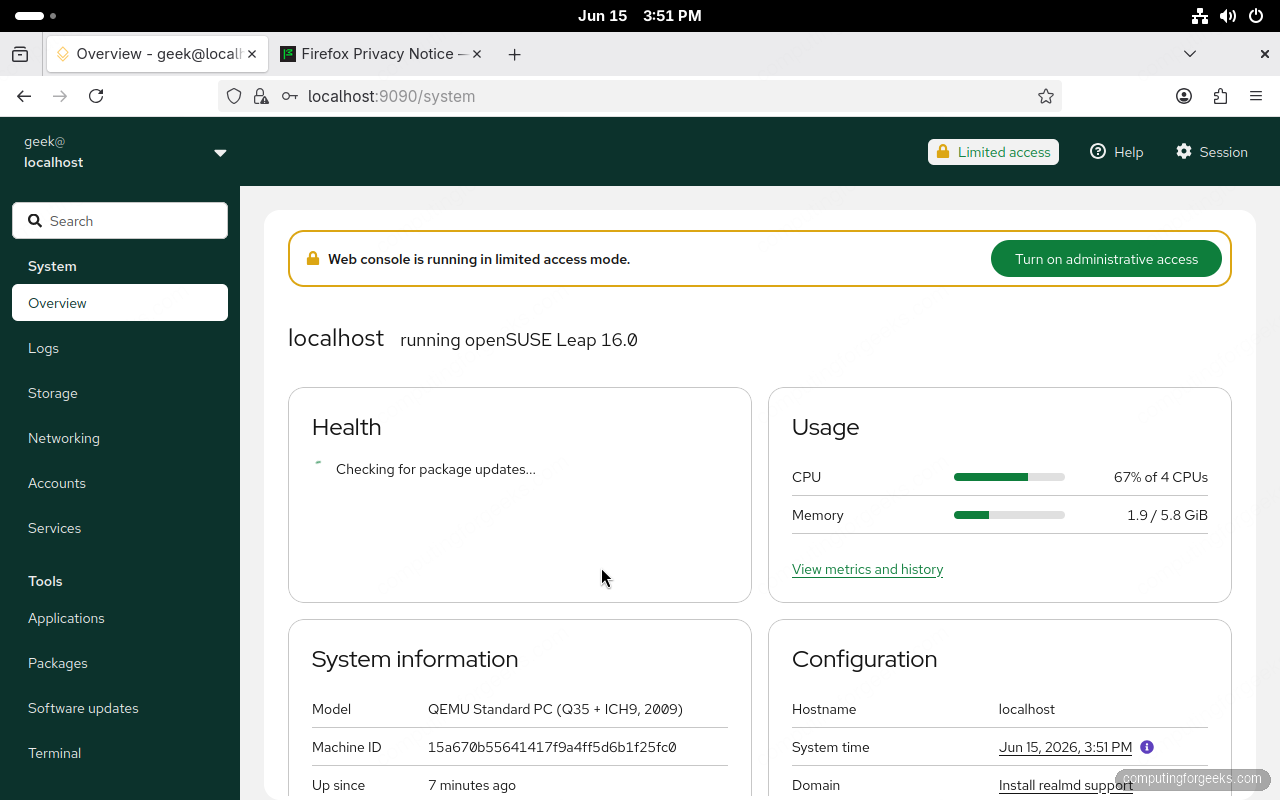Open the Activities pill in top-left corner
Image resolution: width=1280 pixels, height=800 pixels.
tap(36, 16)
